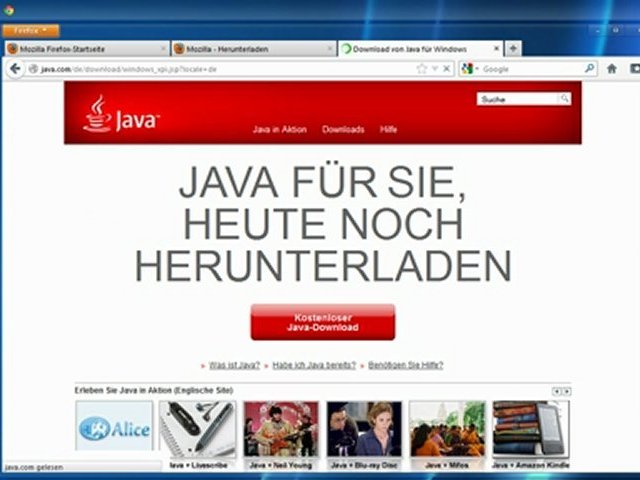Open the 'Benötigen Sie Hilfe?' link
640x480 pixels.
[405, 366]
